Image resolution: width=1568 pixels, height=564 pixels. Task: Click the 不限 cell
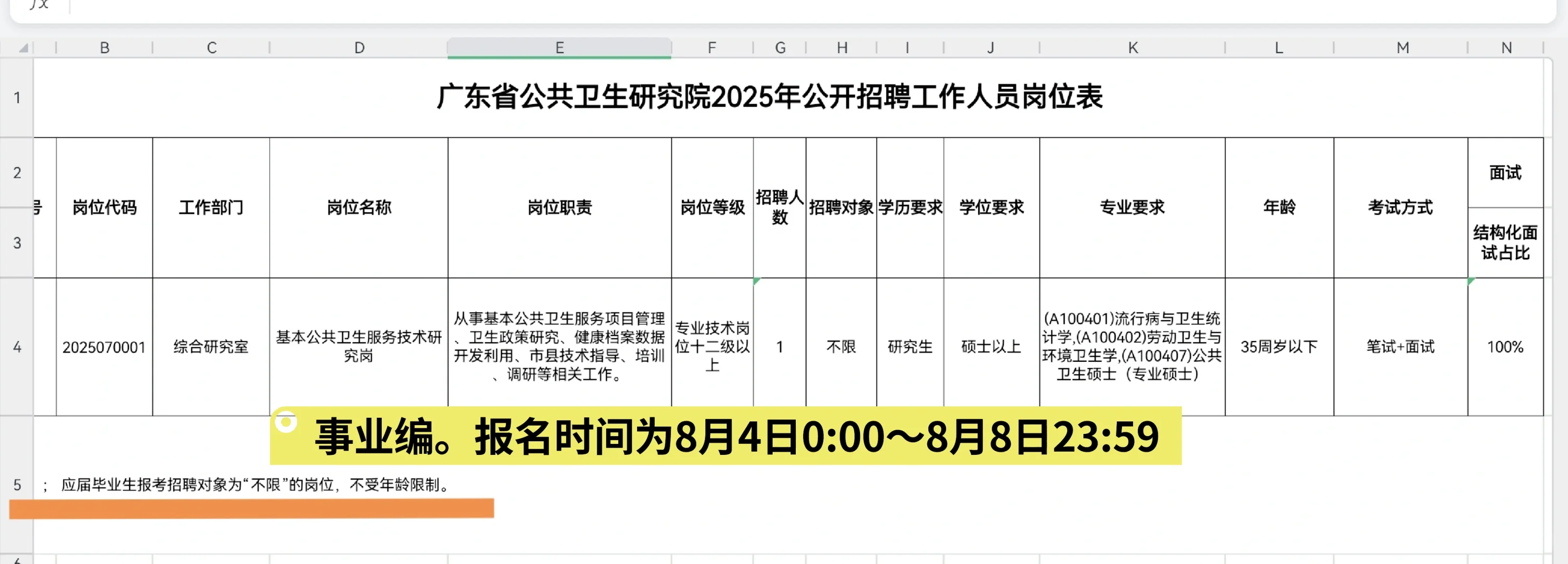click(x=841, y=347)
